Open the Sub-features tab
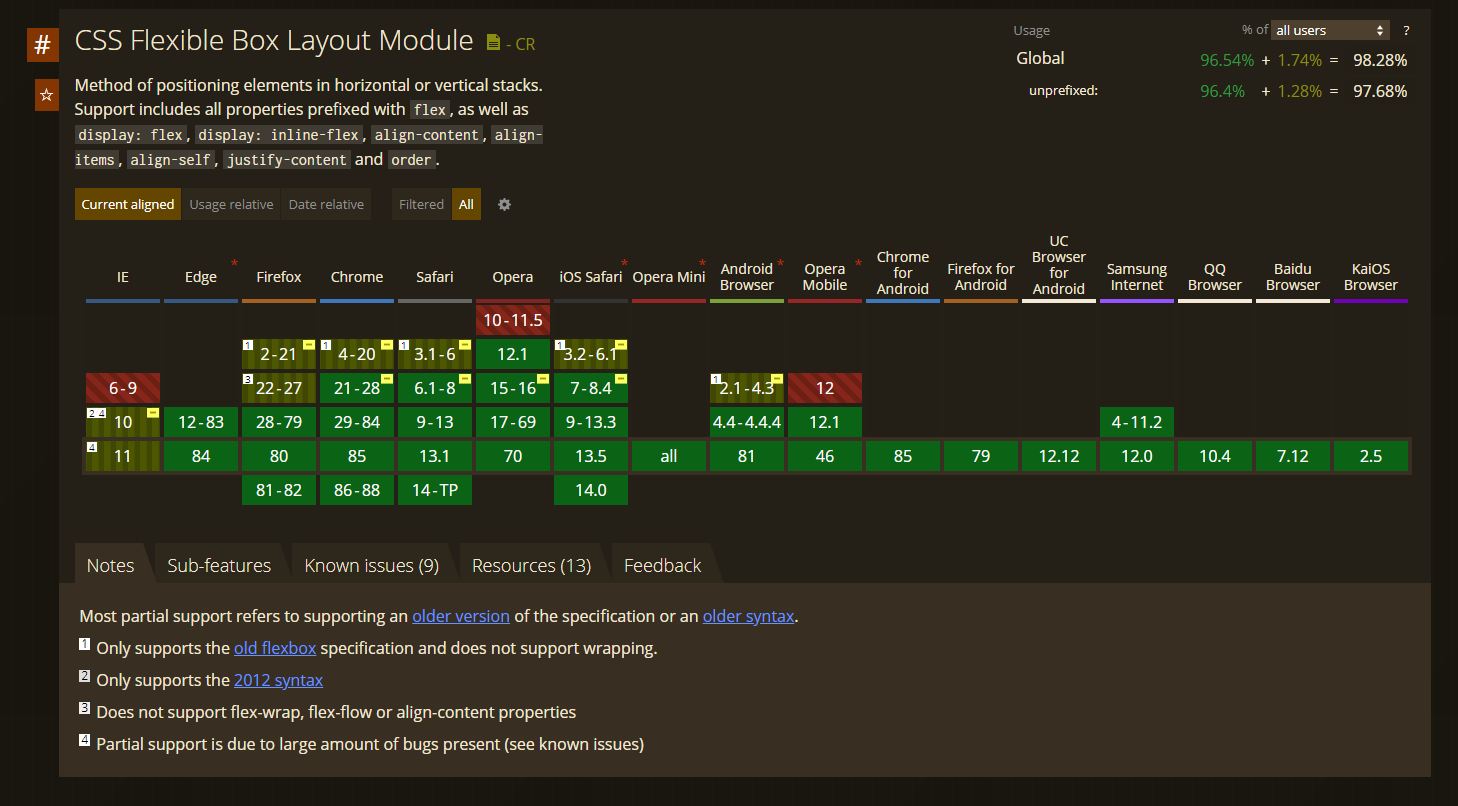Image resolution: width=1458 pixels, height=806 pixels. [x=219, y=565]
